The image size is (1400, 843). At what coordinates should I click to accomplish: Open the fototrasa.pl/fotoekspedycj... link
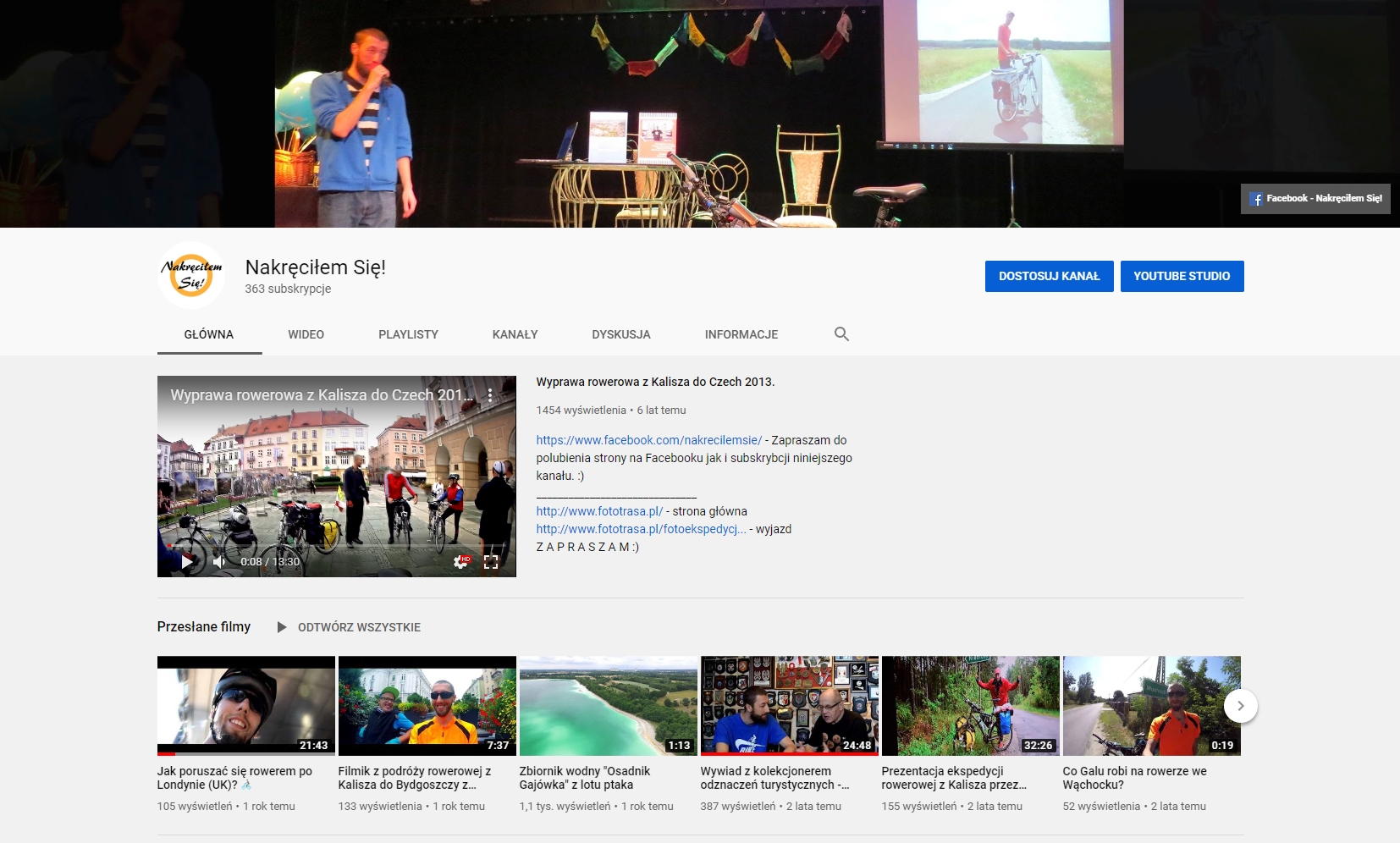(x=641, y=529)
